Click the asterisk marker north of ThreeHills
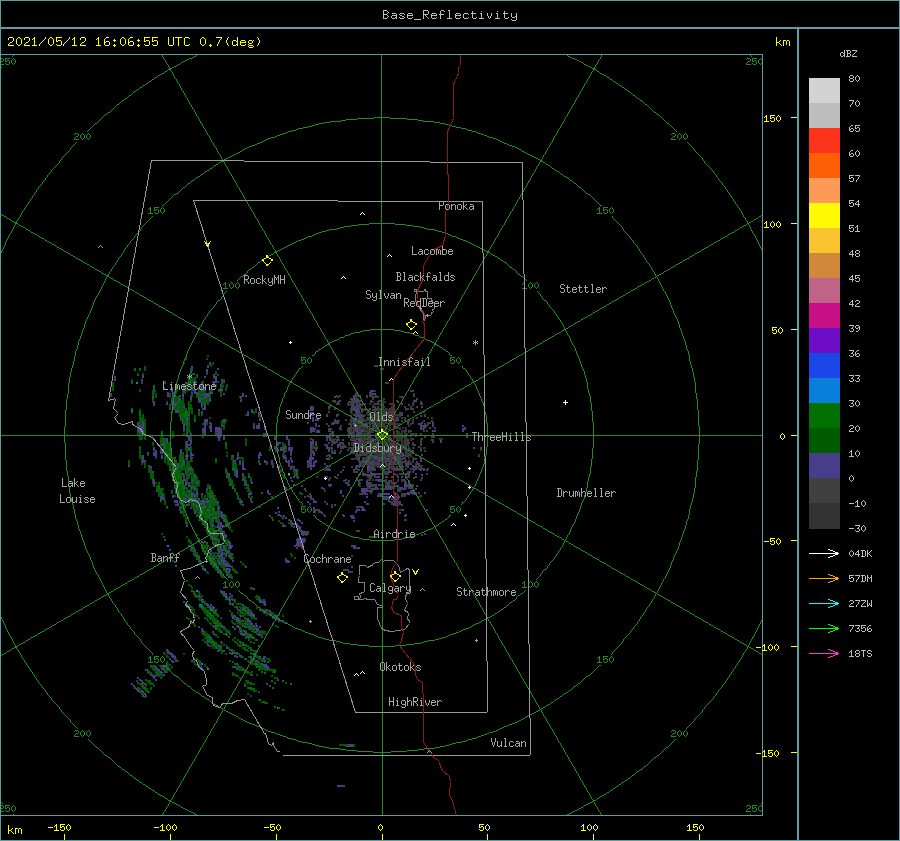Screen dimensions: 900x841 click(475, 343)
